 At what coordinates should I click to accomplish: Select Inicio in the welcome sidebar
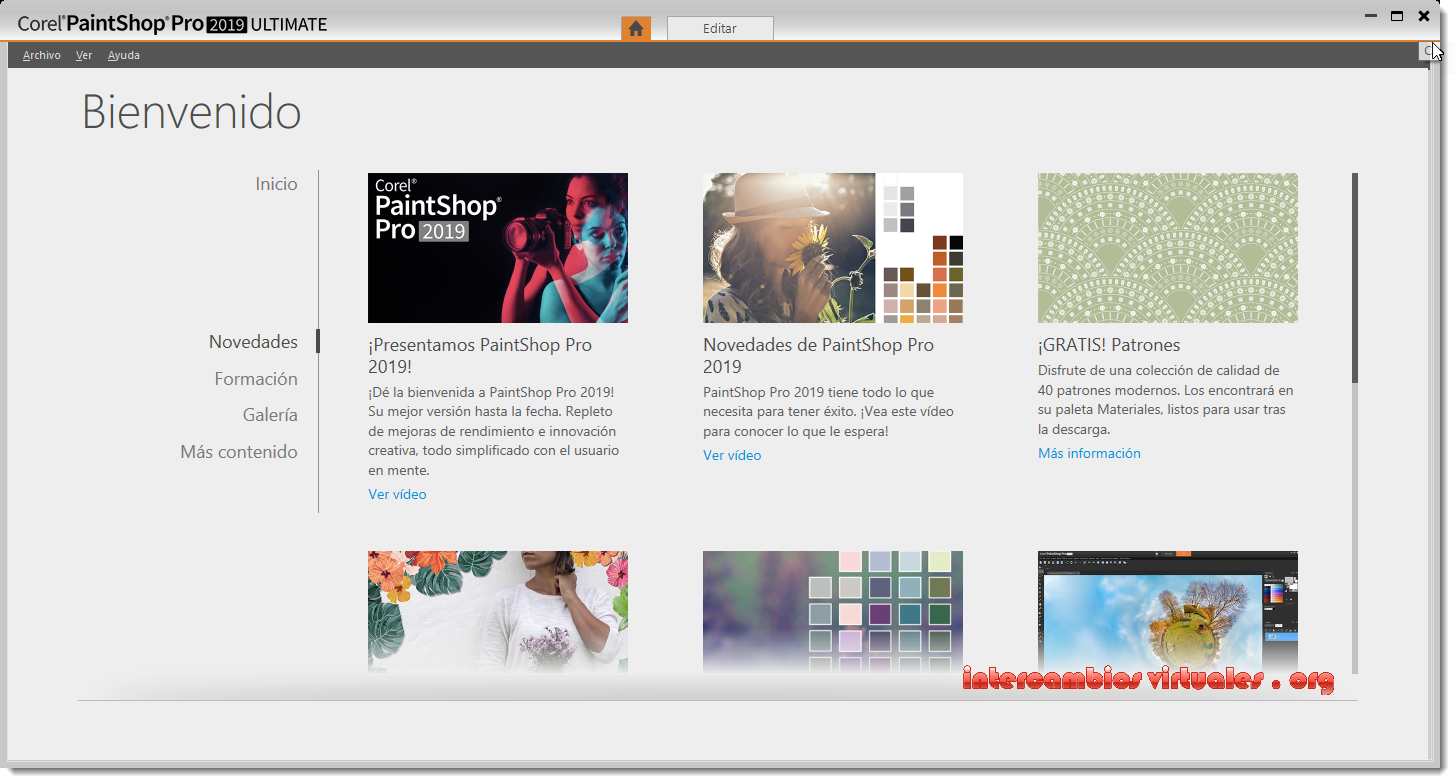(x=276, y=184)
